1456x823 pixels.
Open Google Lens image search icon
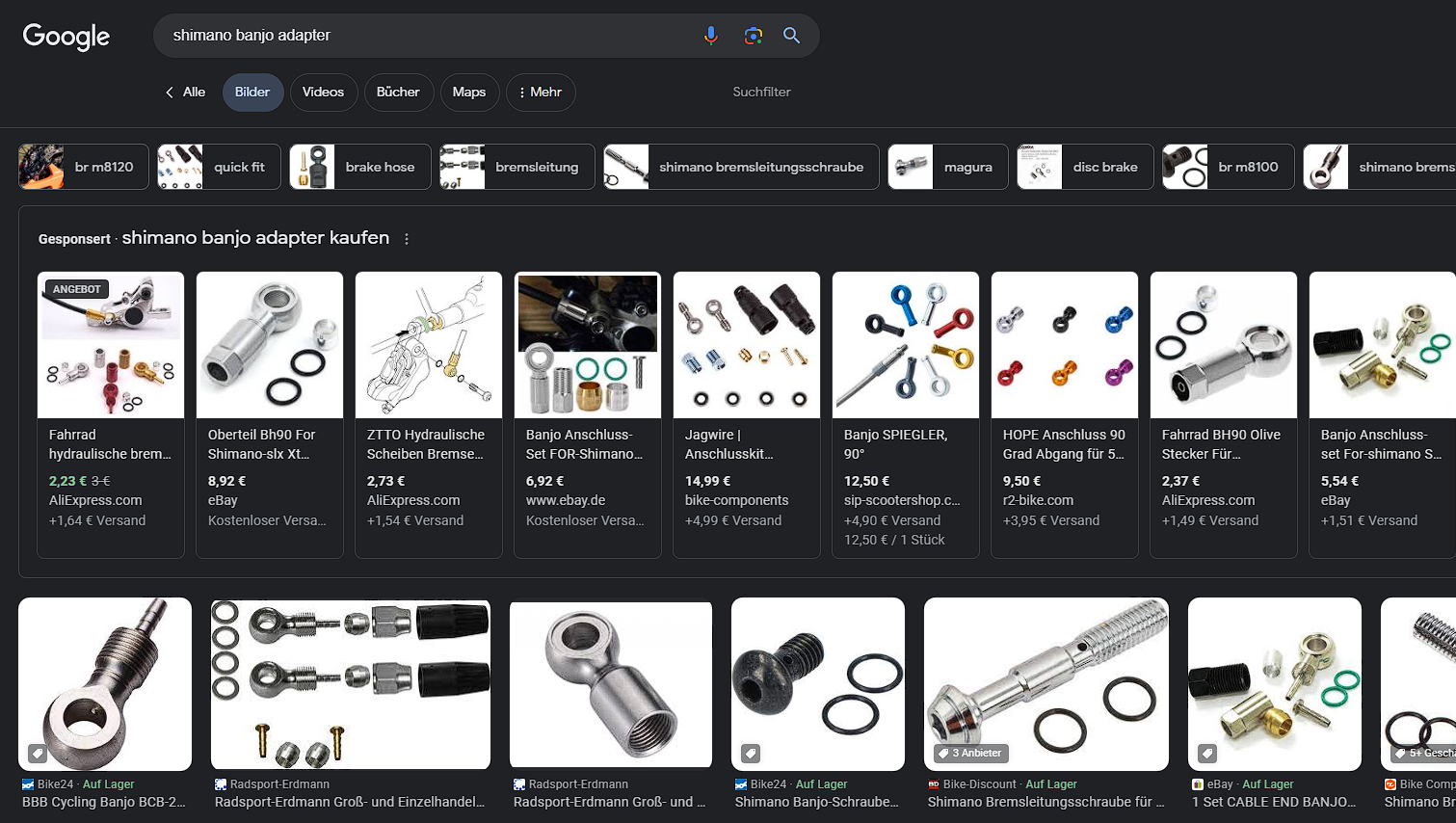754,36
